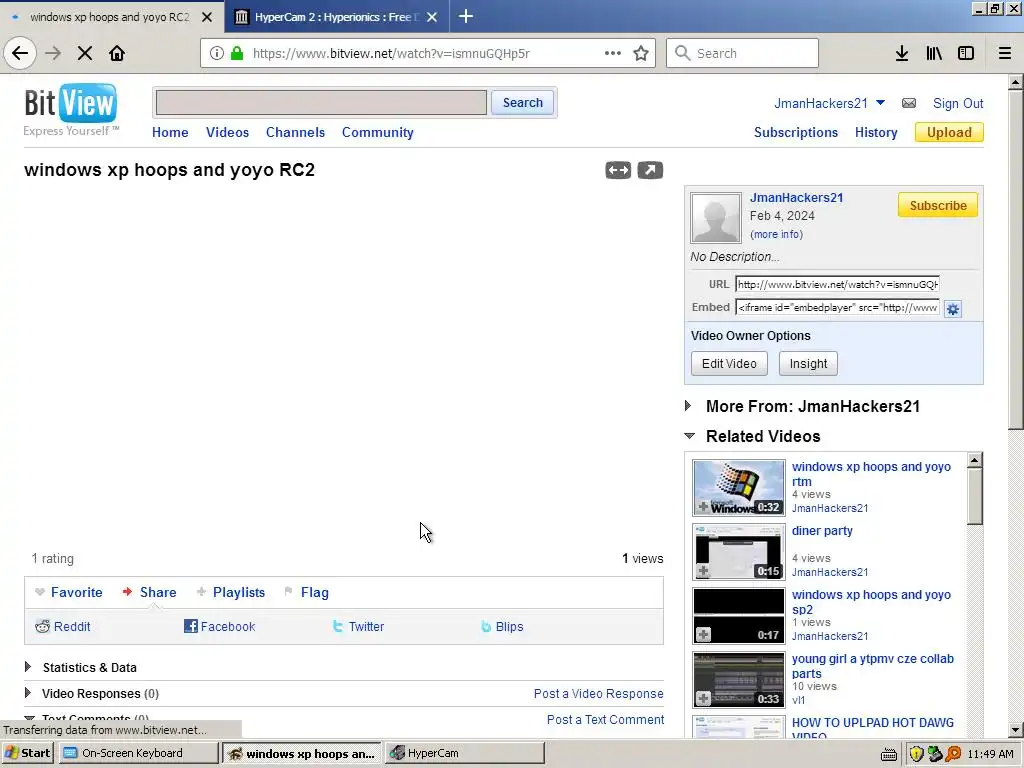
Task: Switch to HyperCam taskbar window
Action: point(464,753)
